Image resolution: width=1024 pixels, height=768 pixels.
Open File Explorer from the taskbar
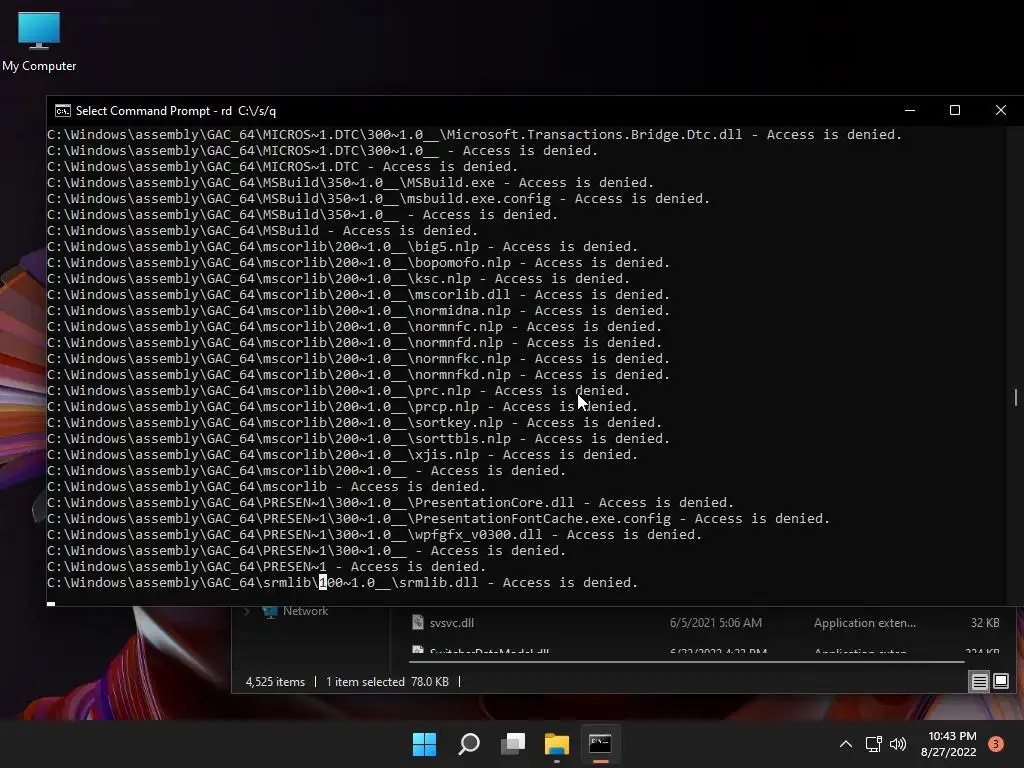pos(557,744)
